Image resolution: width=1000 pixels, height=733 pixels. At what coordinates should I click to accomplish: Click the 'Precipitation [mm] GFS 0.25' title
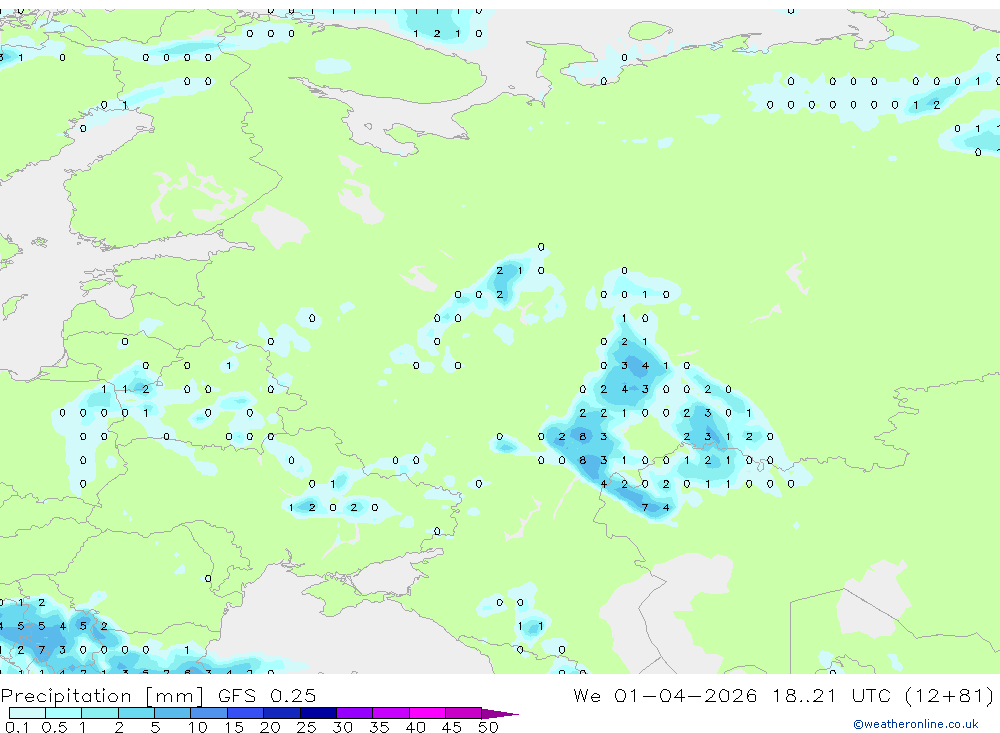(158, 695)
